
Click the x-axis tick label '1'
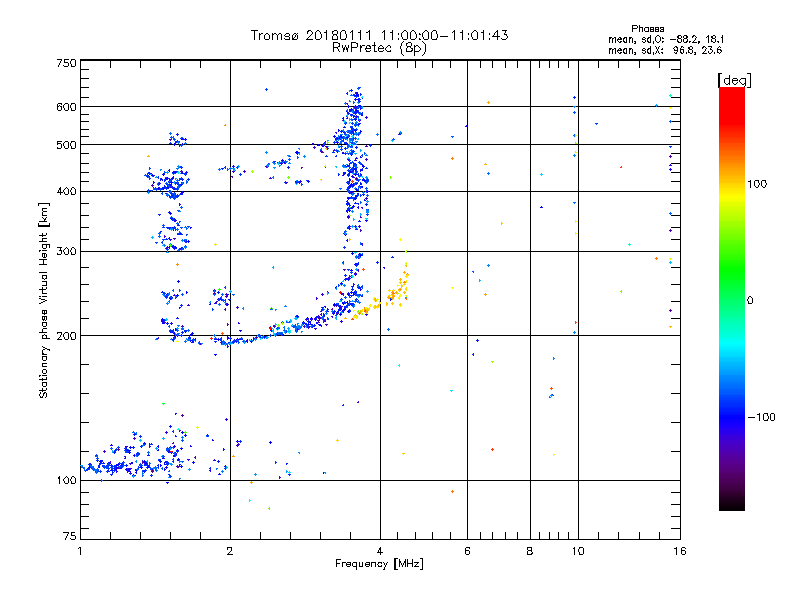pyautogui.click(x=80, y=551)
